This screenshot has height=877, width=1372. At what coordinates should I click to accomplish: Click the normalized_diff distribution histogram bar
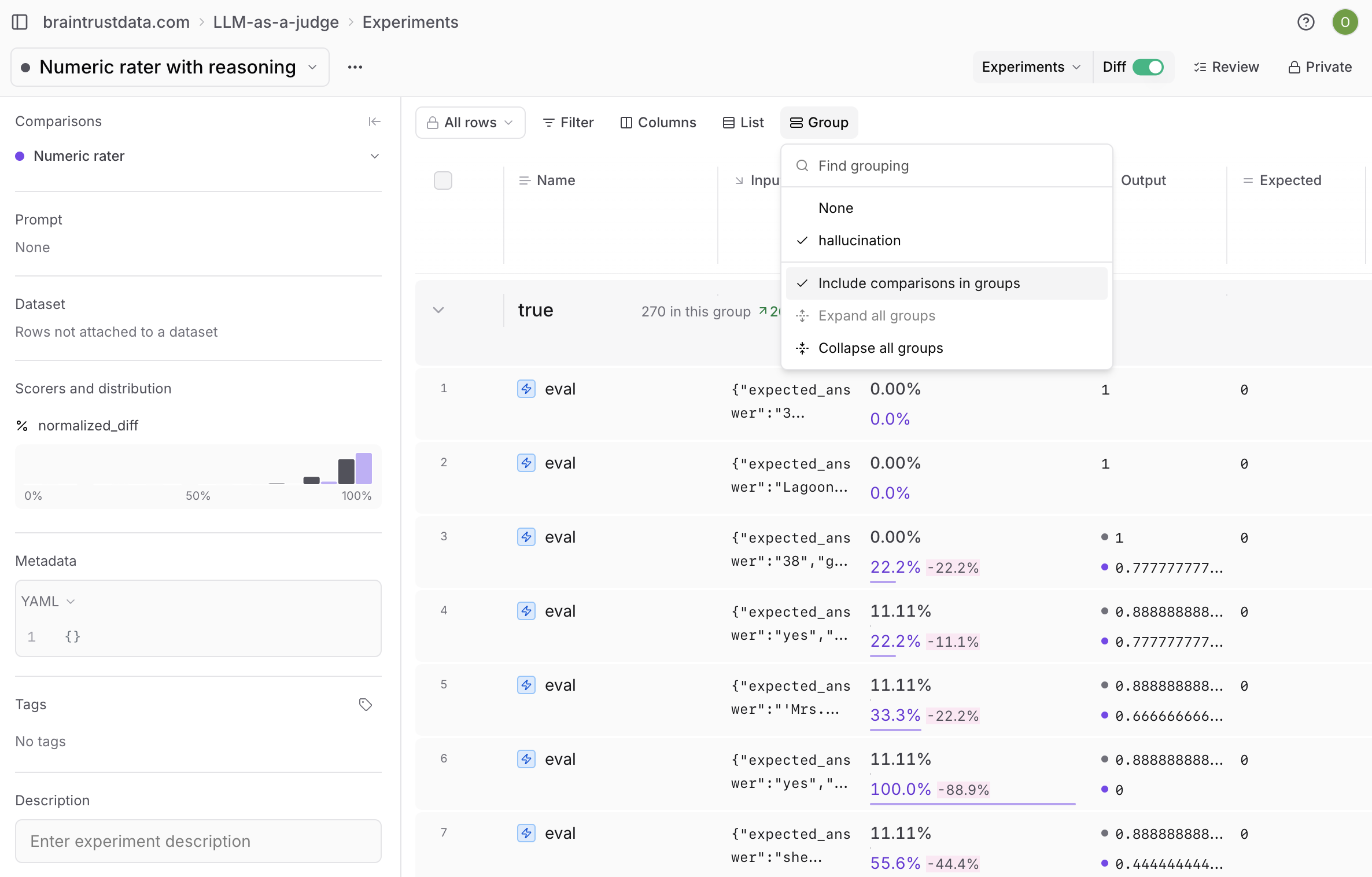click(346, 471)
